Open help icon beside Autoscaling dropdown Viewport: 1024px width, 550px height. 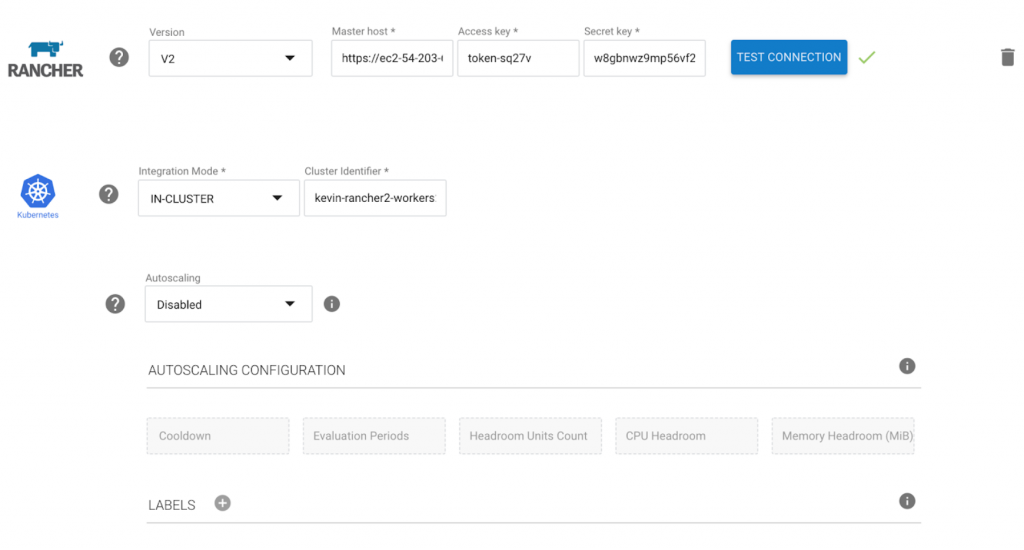tap(116, 304)
